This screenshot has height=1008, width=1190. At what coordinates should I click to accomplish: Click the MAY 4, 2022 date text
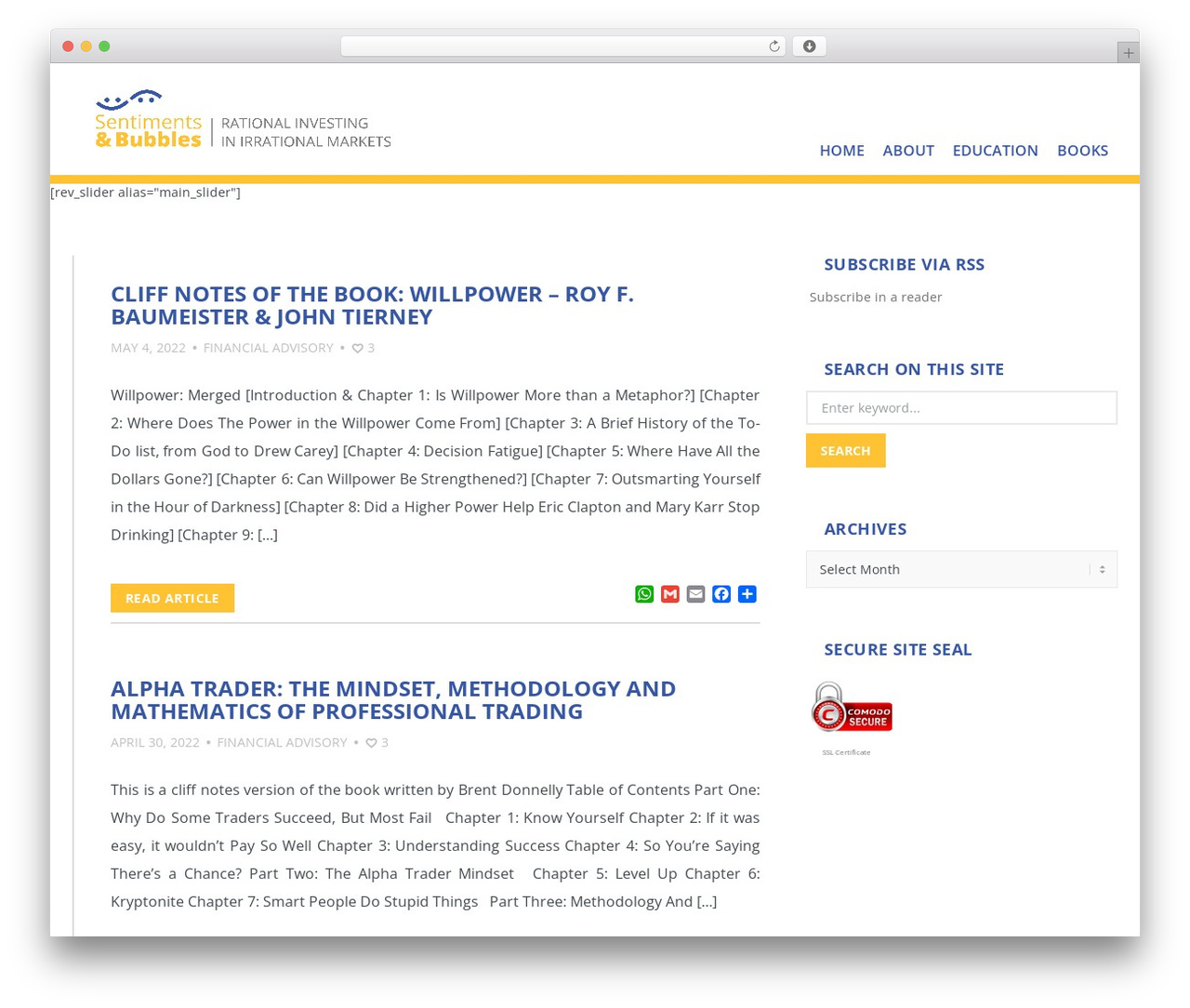click(148, 348)
